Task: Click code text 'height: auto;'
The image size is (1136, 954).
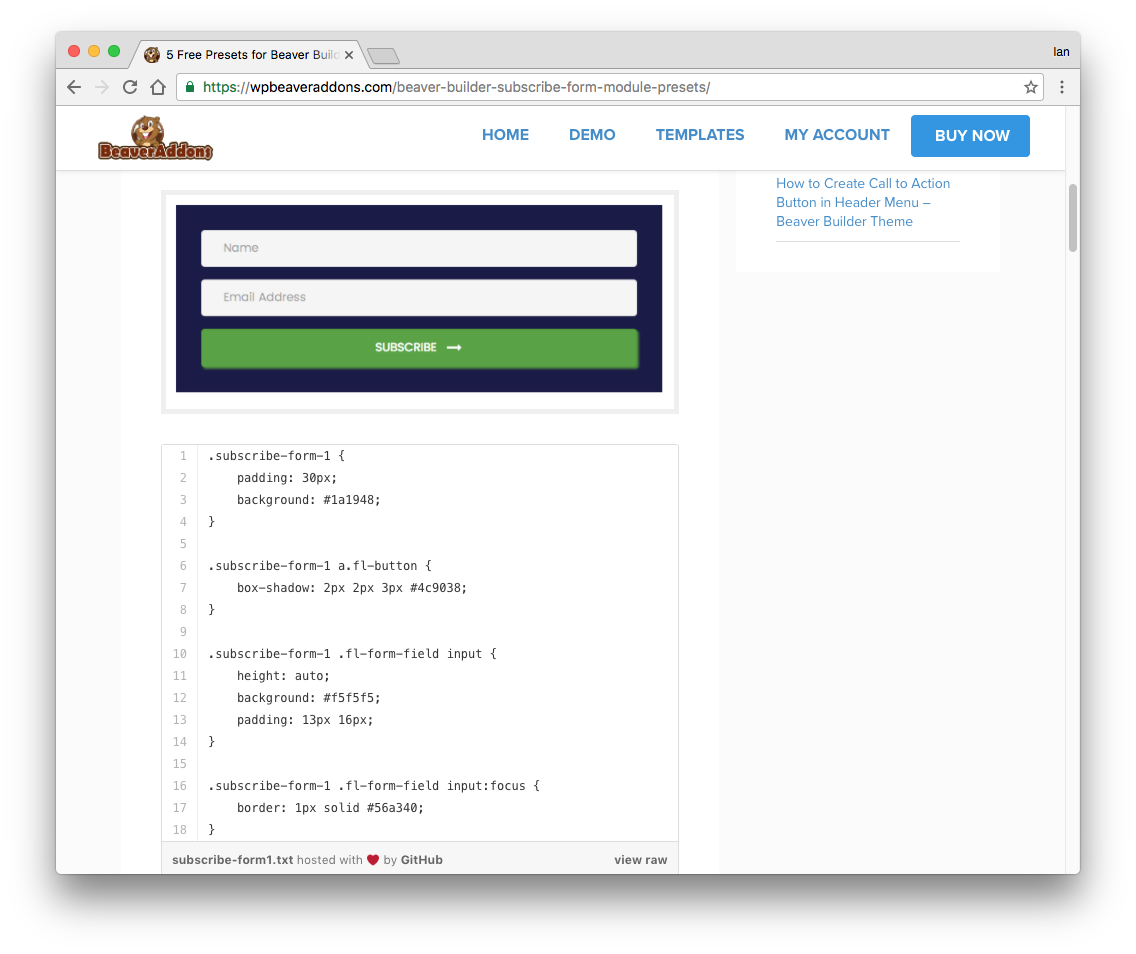Action: coord(283,676)
